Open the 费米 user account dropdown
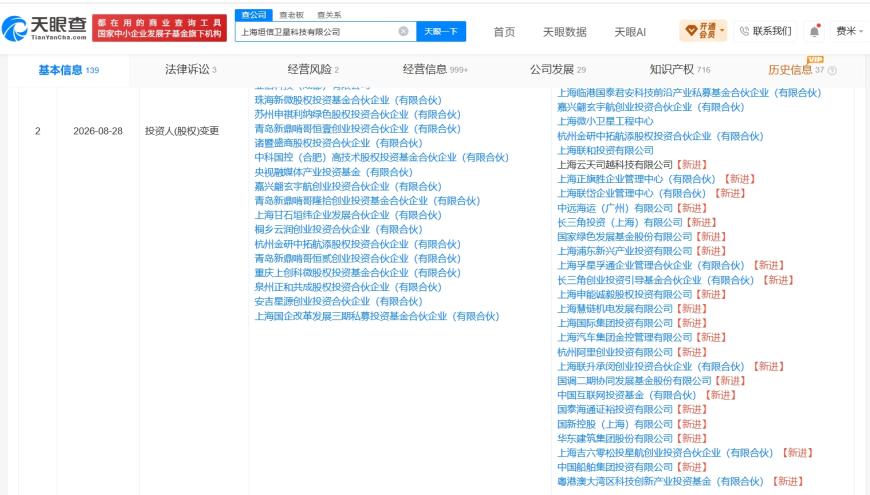 coord(849,32)
